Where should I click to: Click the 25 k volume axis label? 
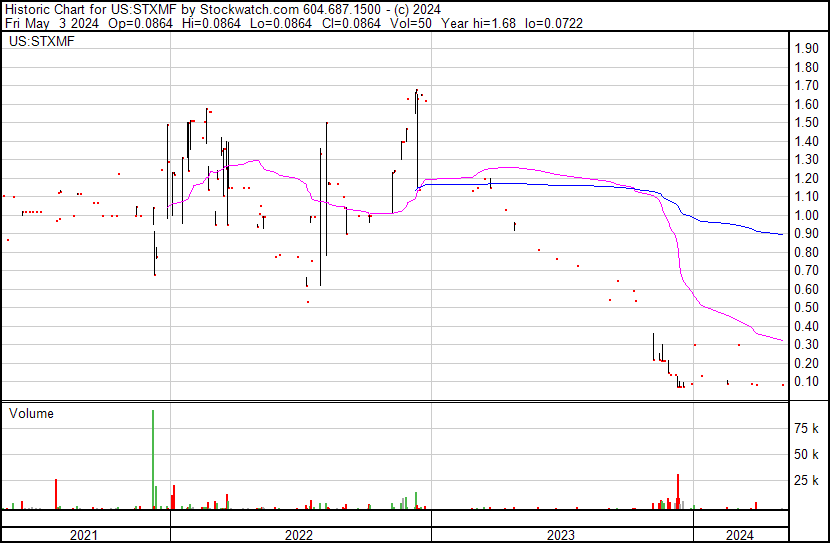(x=807, y=480)
